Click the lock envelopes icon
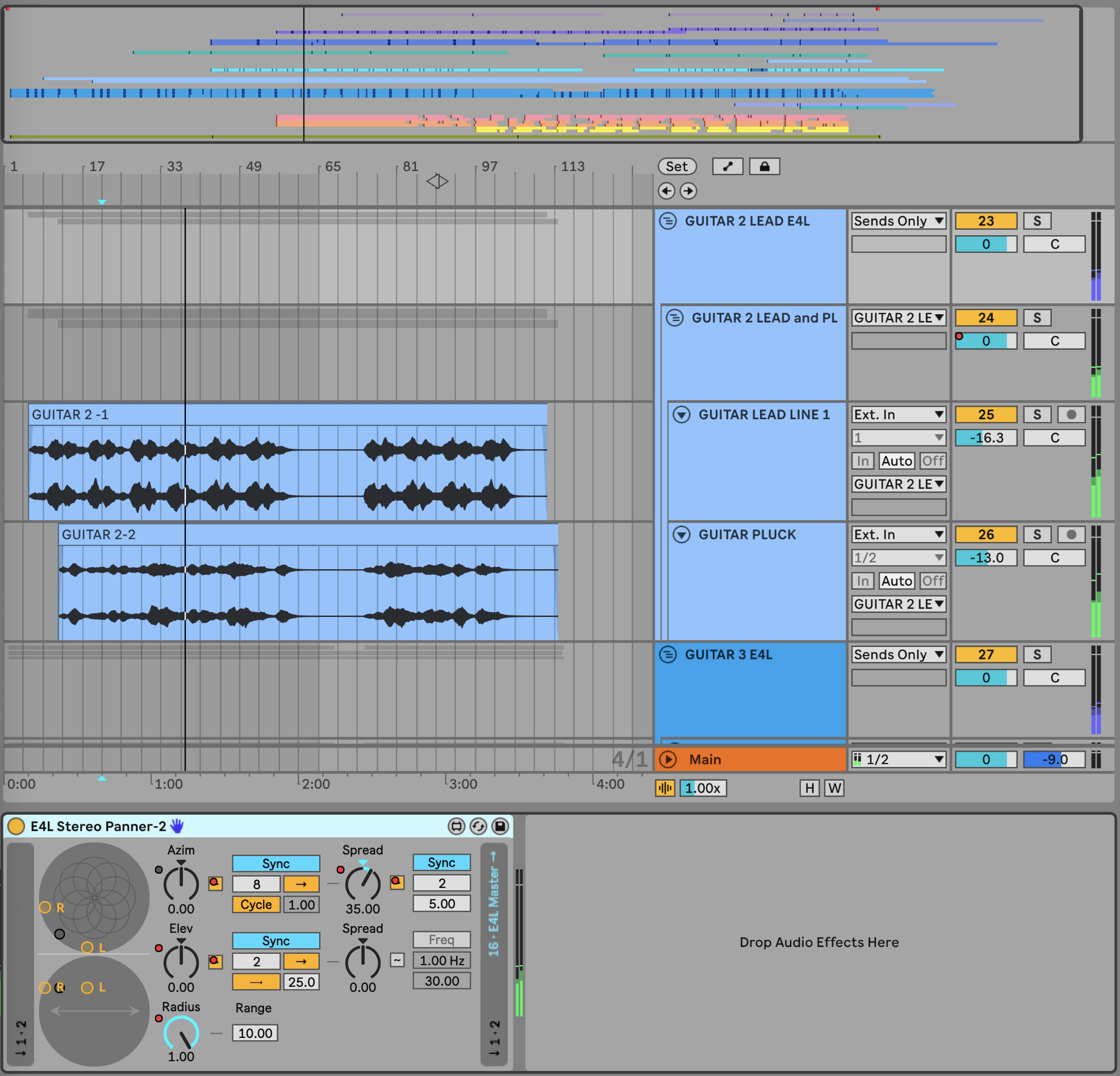Viewport: 1120px width, 1076px height. coord(764,166)
